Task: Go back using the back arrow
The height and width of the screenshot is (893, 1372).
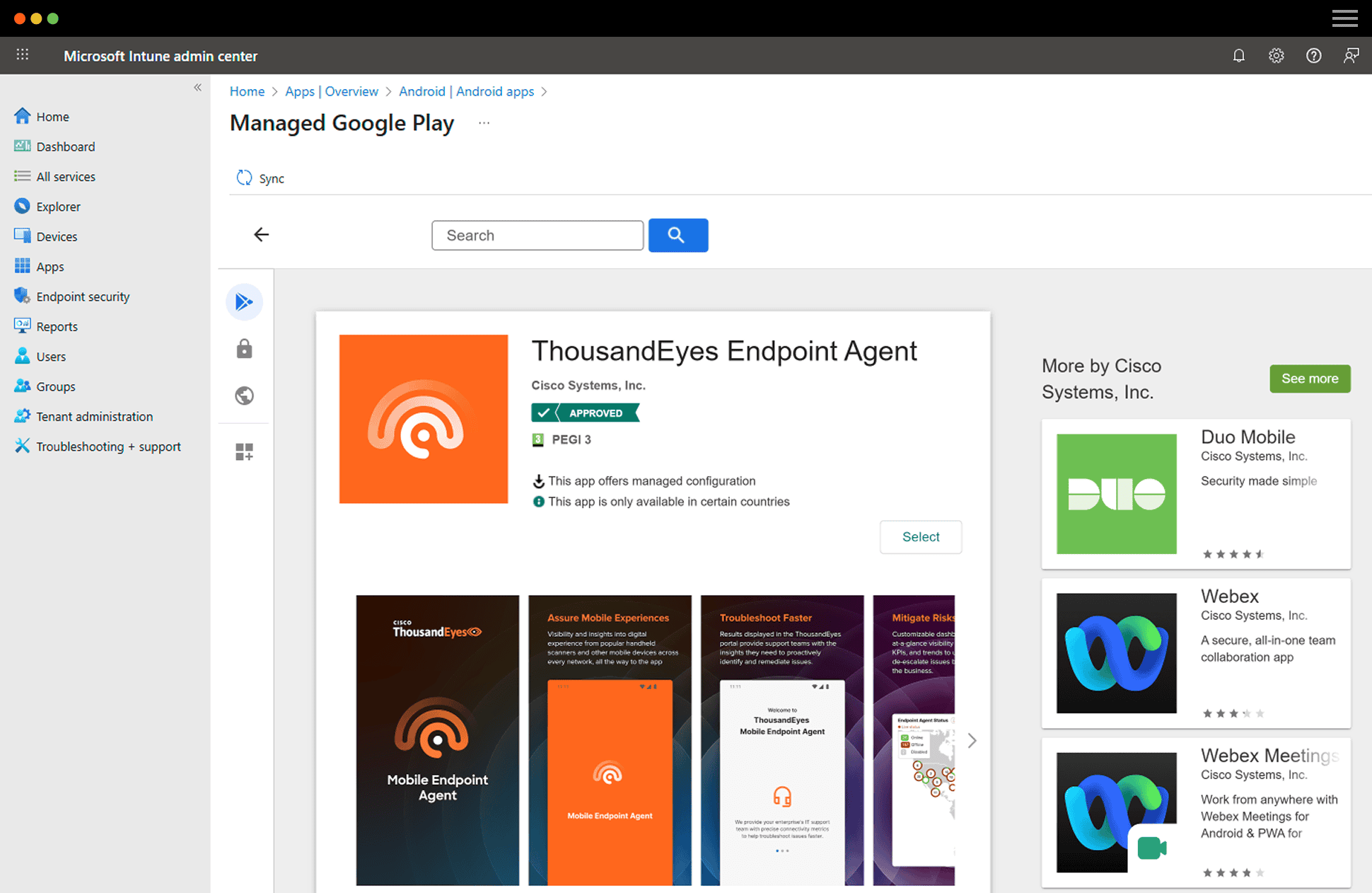Action: [x=261, y=234]
